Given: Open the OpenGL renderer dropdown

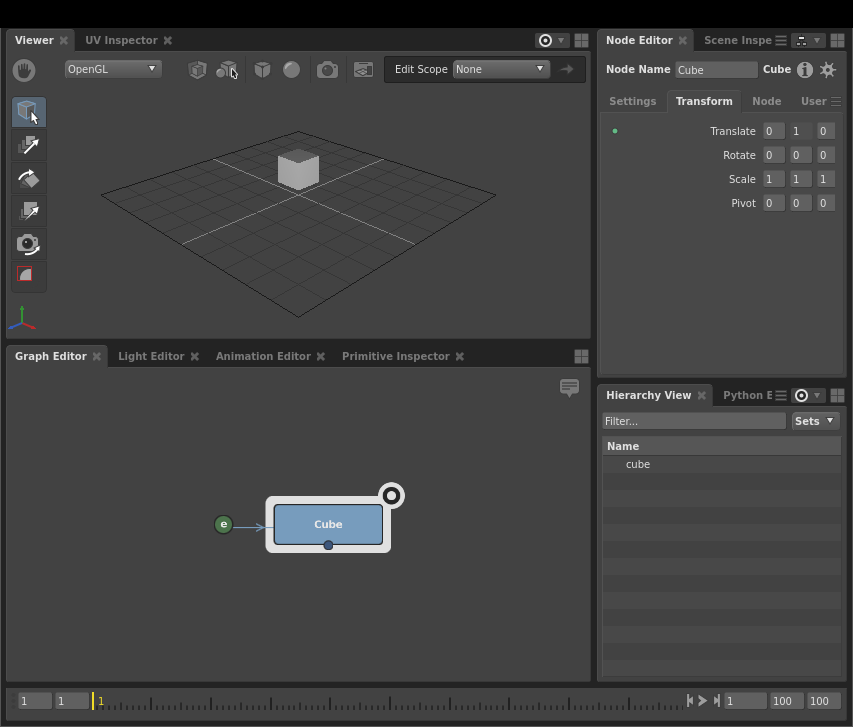Looking at the screenshot, I should point(113,69).
